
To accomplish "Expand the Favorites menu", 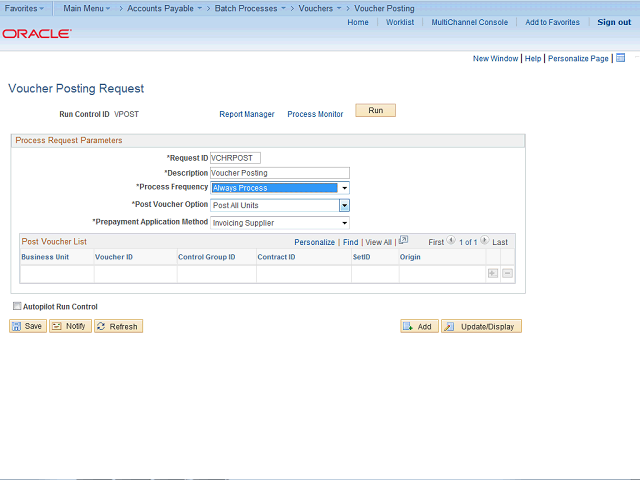I will click(x=24, y=8).
